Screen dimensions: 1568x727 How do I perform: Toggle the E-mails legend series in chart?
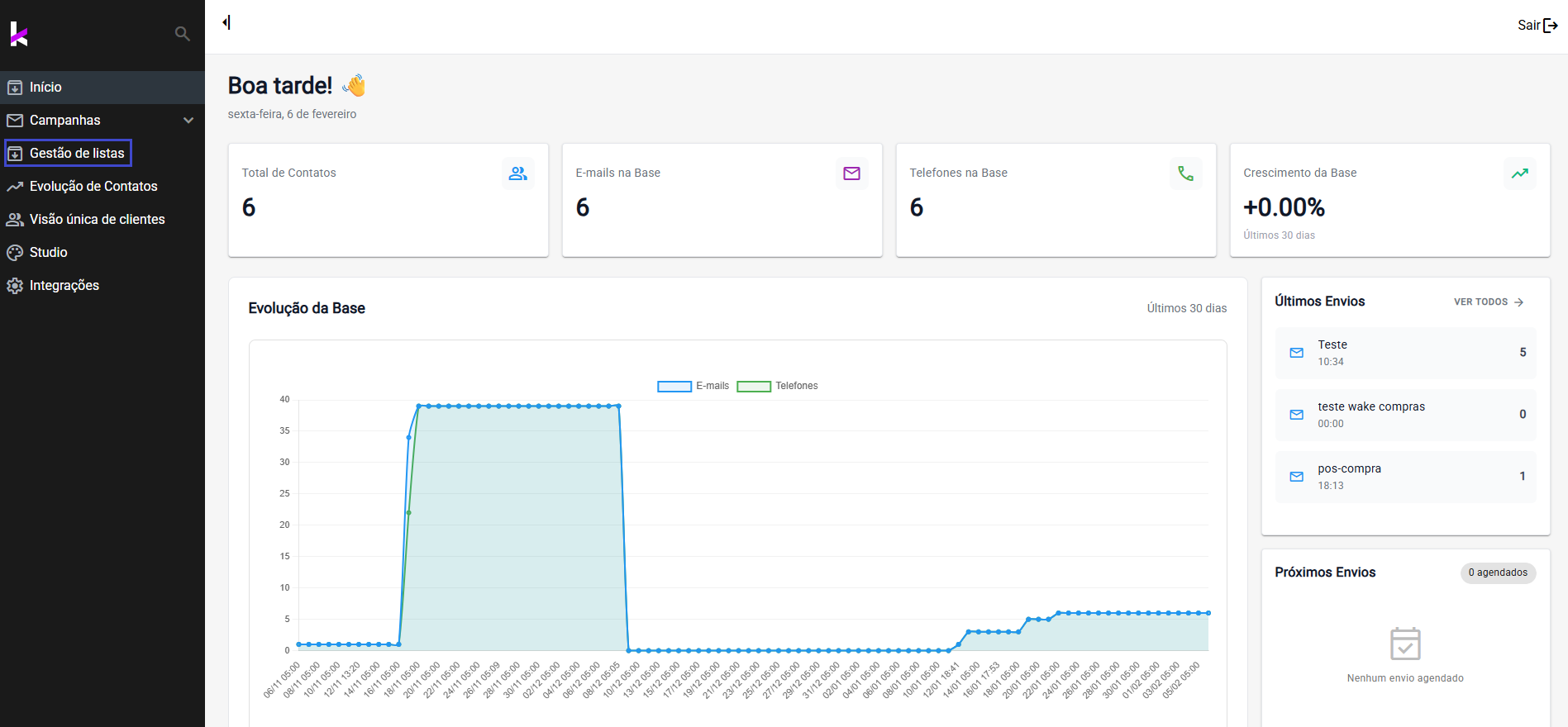pos(693,386)
